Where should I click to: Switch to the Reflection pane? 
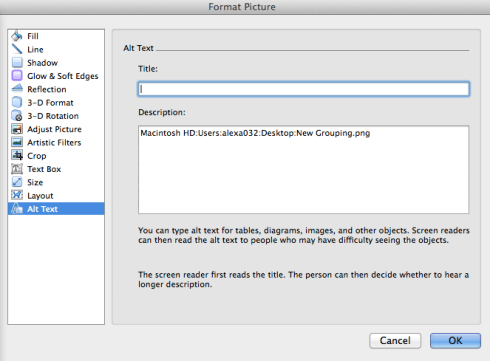pos(56,89)
